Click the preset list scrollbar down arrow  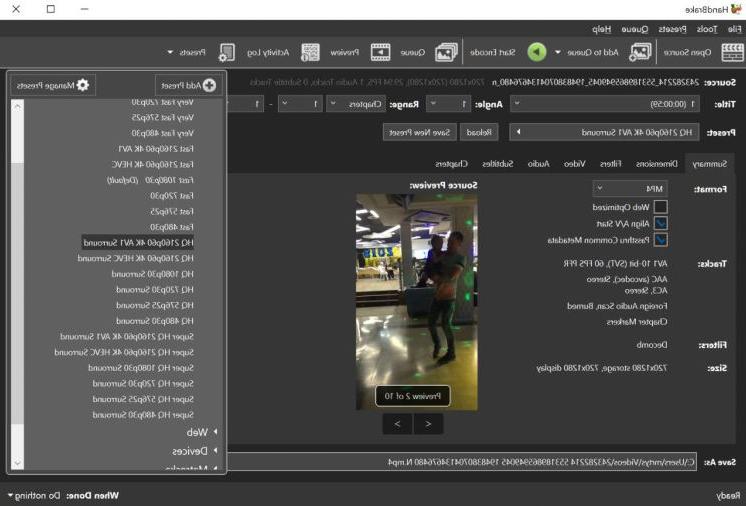(18, 463)
